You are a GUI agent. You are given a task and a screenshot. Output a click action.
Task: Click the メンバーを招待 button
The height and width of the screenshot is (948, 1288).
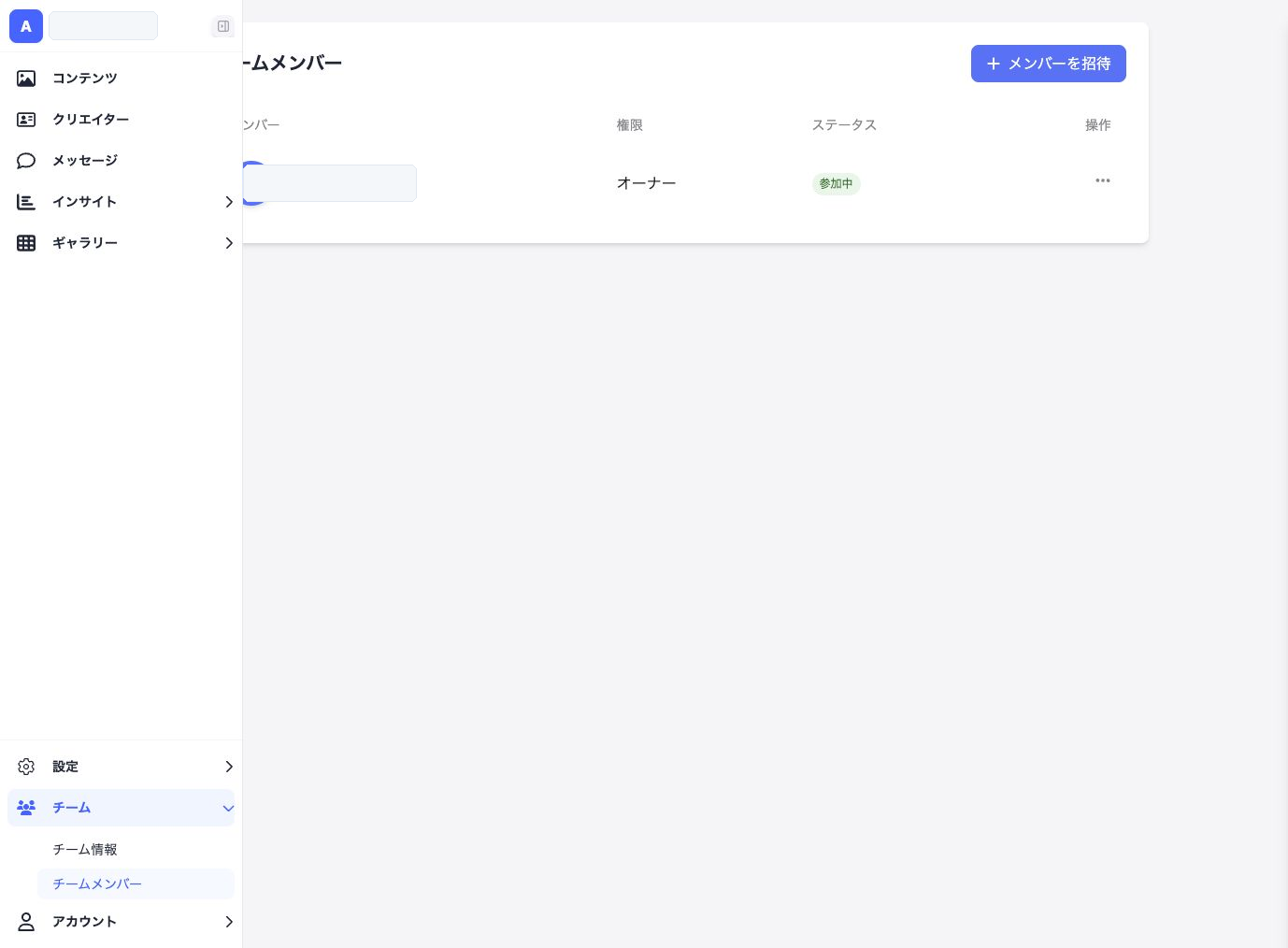click(1049, 64)
